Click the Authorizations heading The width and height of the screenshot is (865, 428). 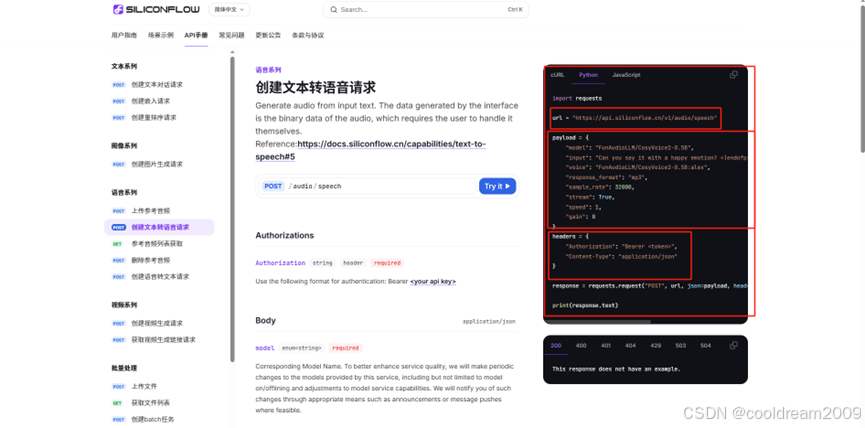point(285,236)
